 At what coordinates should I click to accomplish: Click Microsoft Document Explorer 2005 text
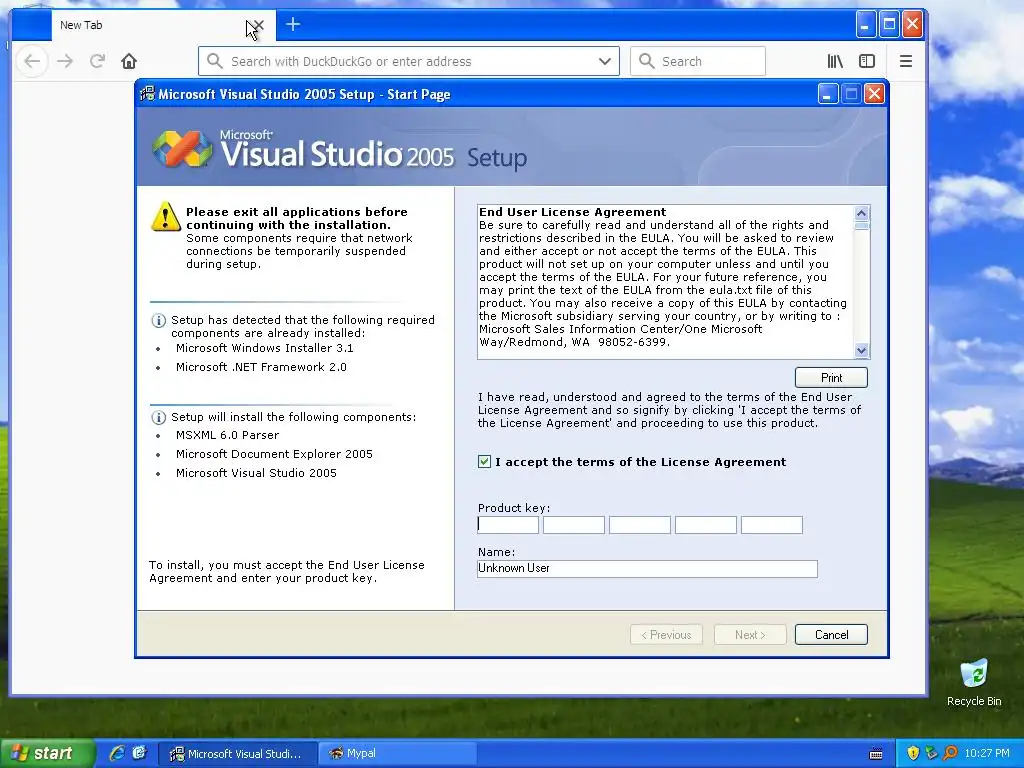click(274, 454)
